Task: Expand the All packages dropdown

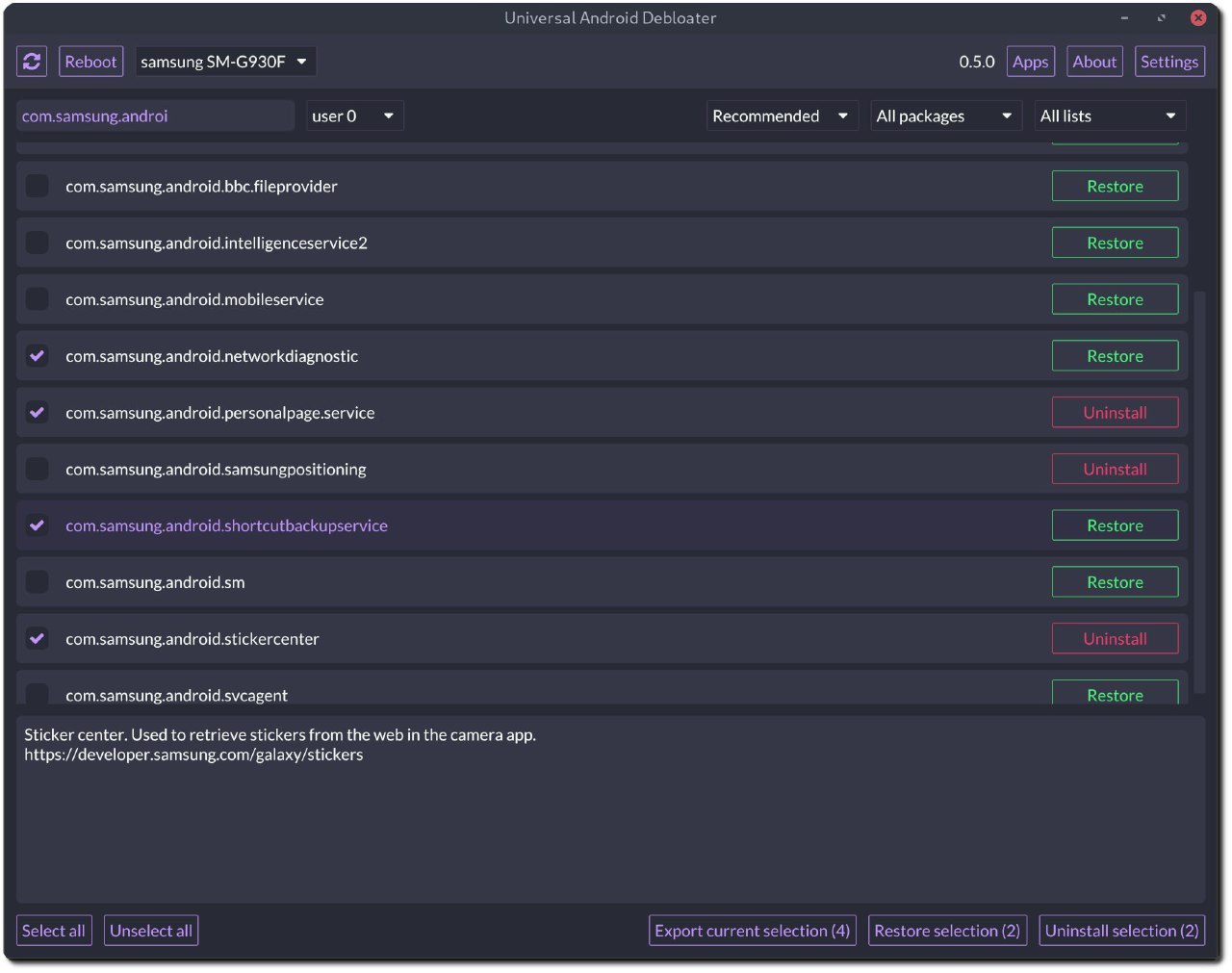Action: click(x=945, y=116)
